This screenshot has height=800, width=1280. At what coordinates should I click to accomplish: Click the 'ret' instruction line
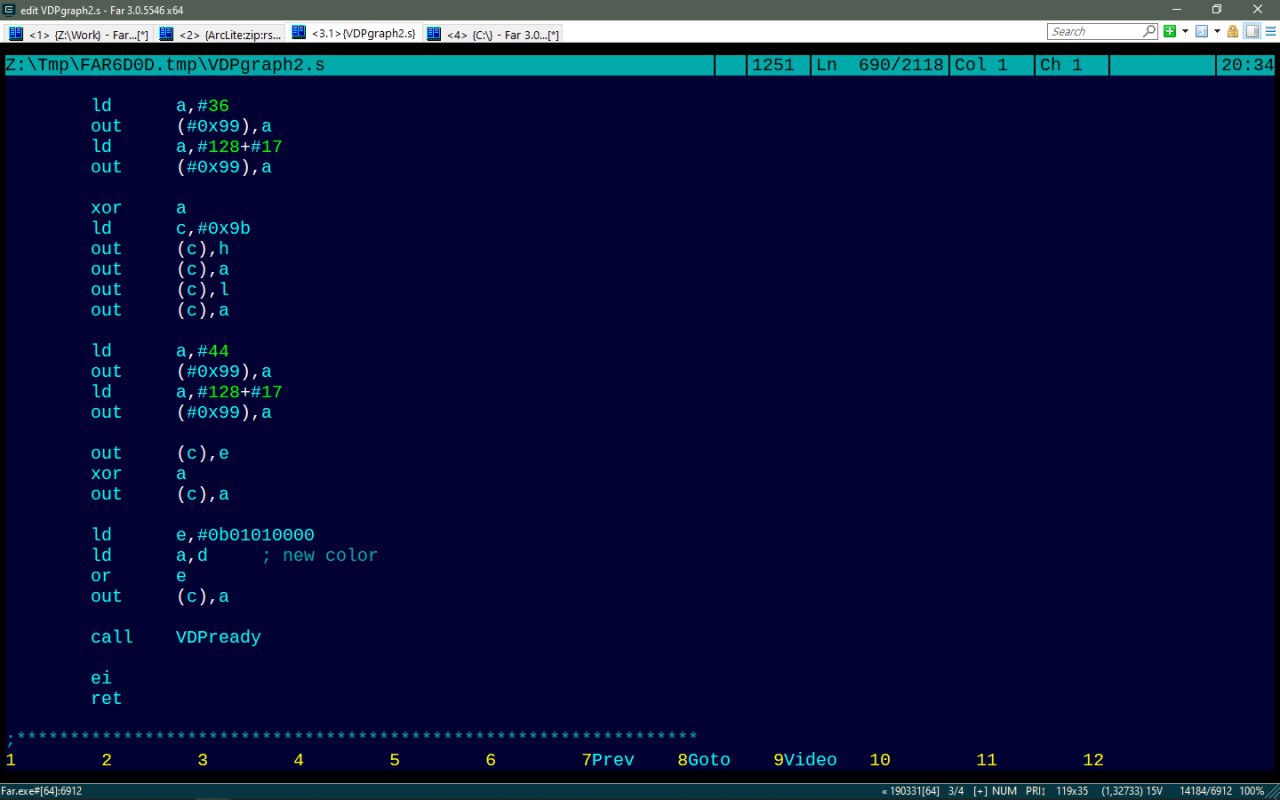(106, 698)
